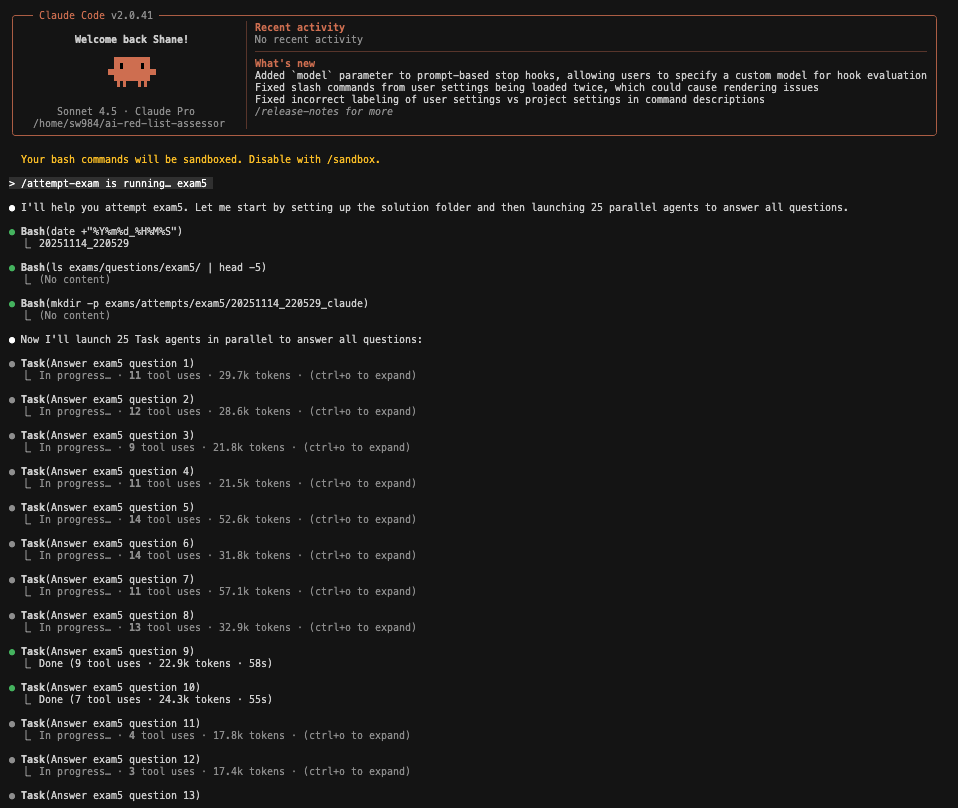Select the "Recent activity" heading
This screenshot has width=958, height=808.
(299, 28)
